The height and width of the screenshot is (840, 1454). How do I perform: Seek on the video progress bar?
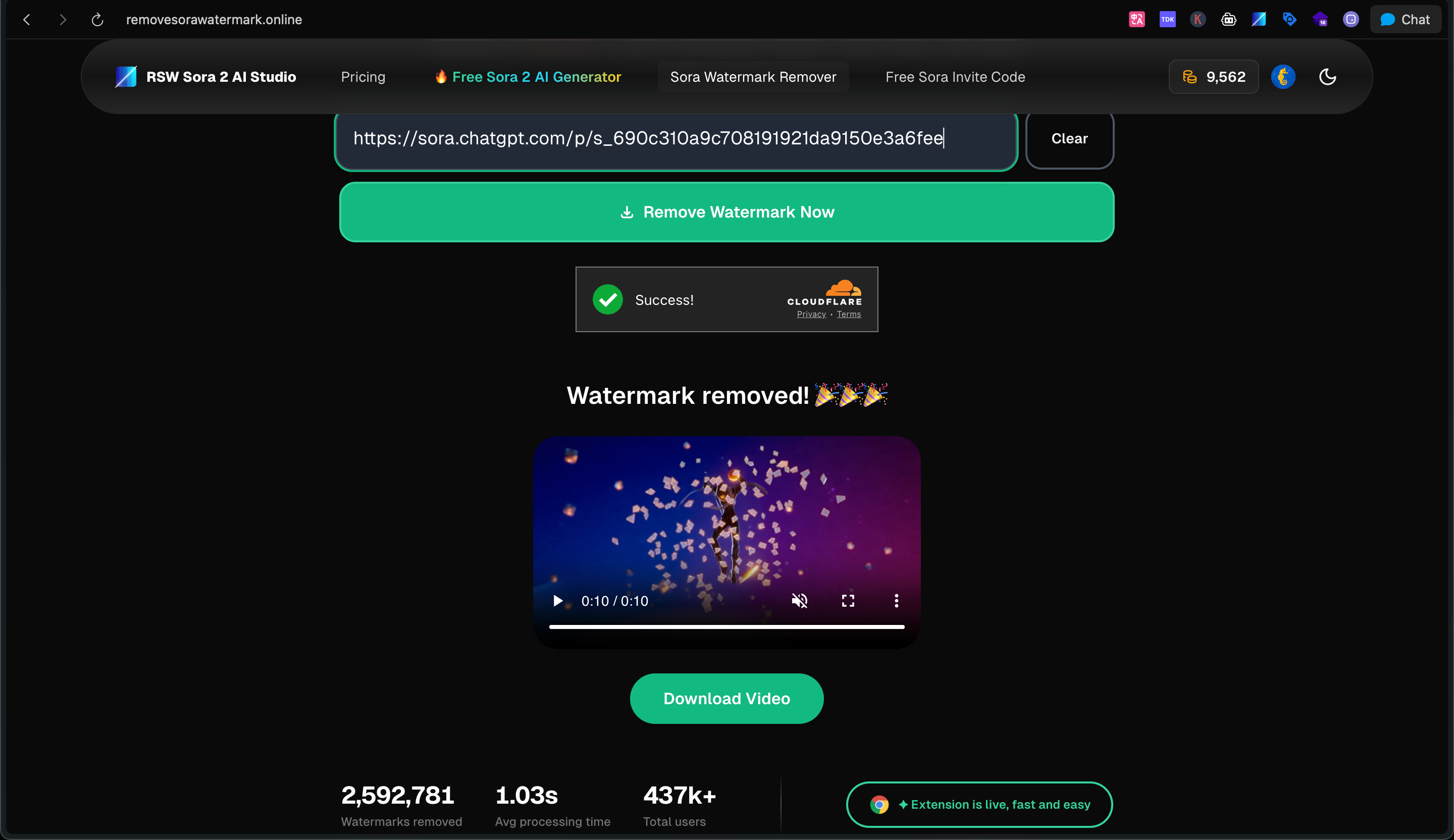(x=726, y=626)
